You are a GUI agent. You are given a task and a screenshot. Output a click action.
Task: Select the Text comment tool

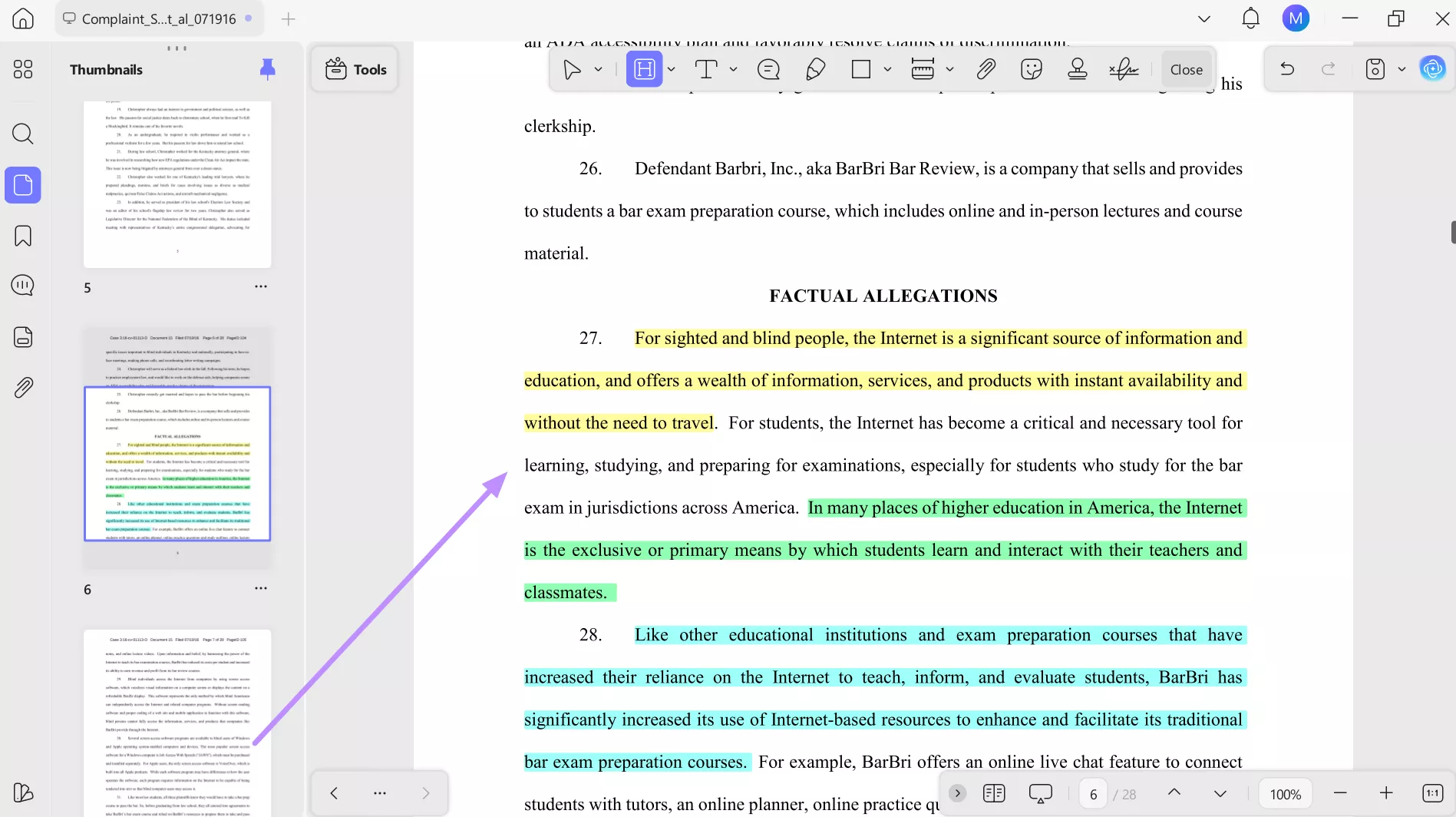coord(706,68)
